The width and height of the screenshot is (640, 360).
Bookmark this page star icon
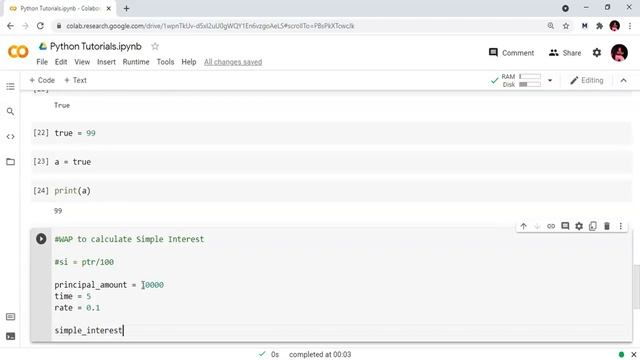pos(566,26)
